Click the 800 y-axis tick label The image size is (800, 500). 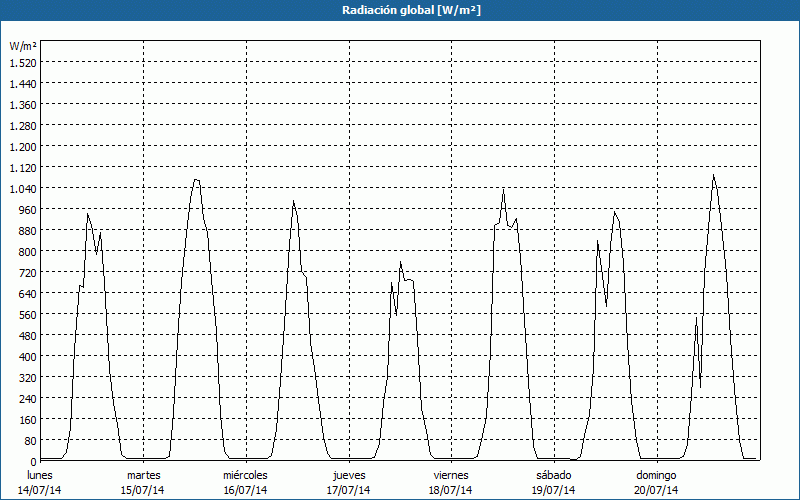26,252
